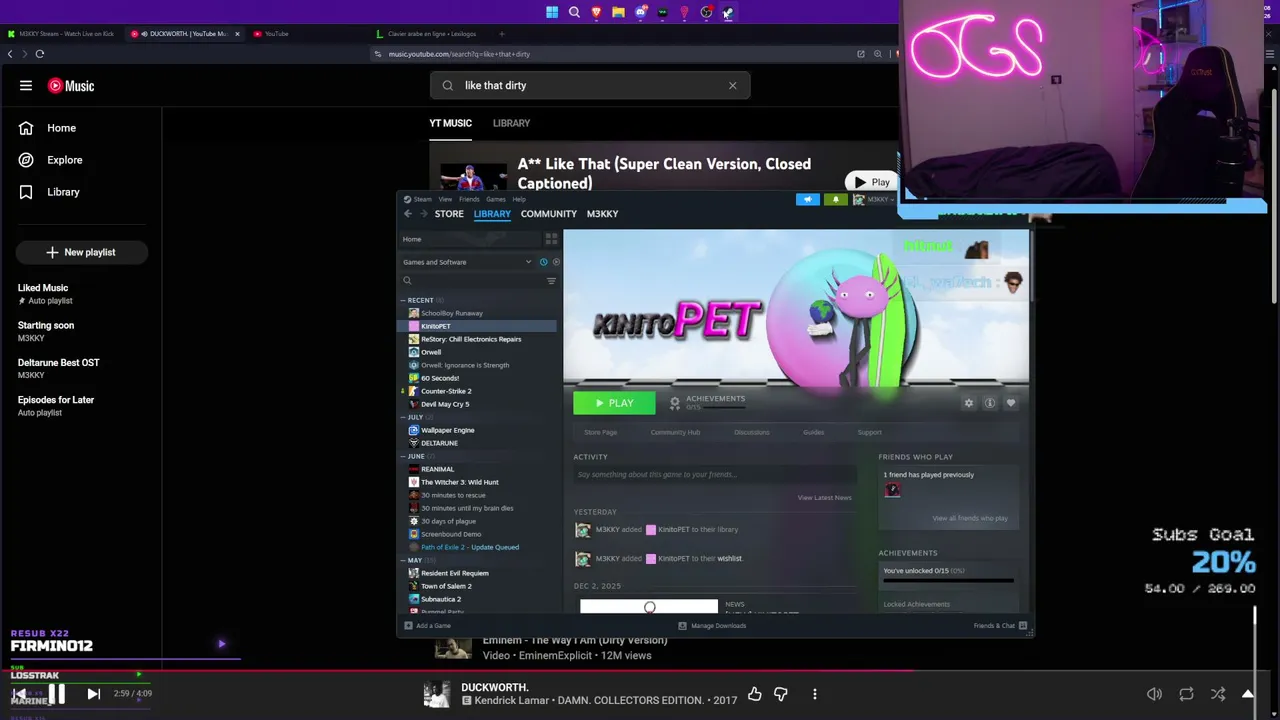Play KinitoPET in Steam

pos(614,403)
